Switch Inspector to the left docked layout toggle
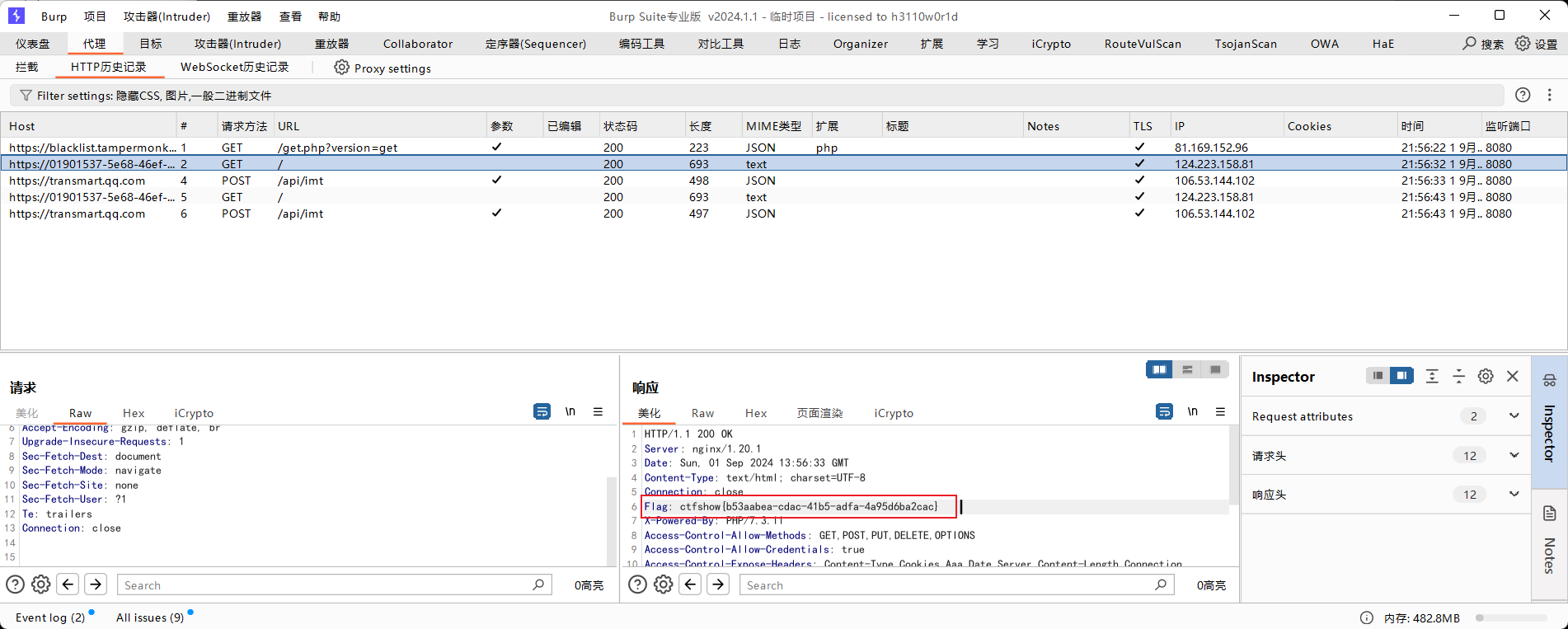 tap(1378, 376)
